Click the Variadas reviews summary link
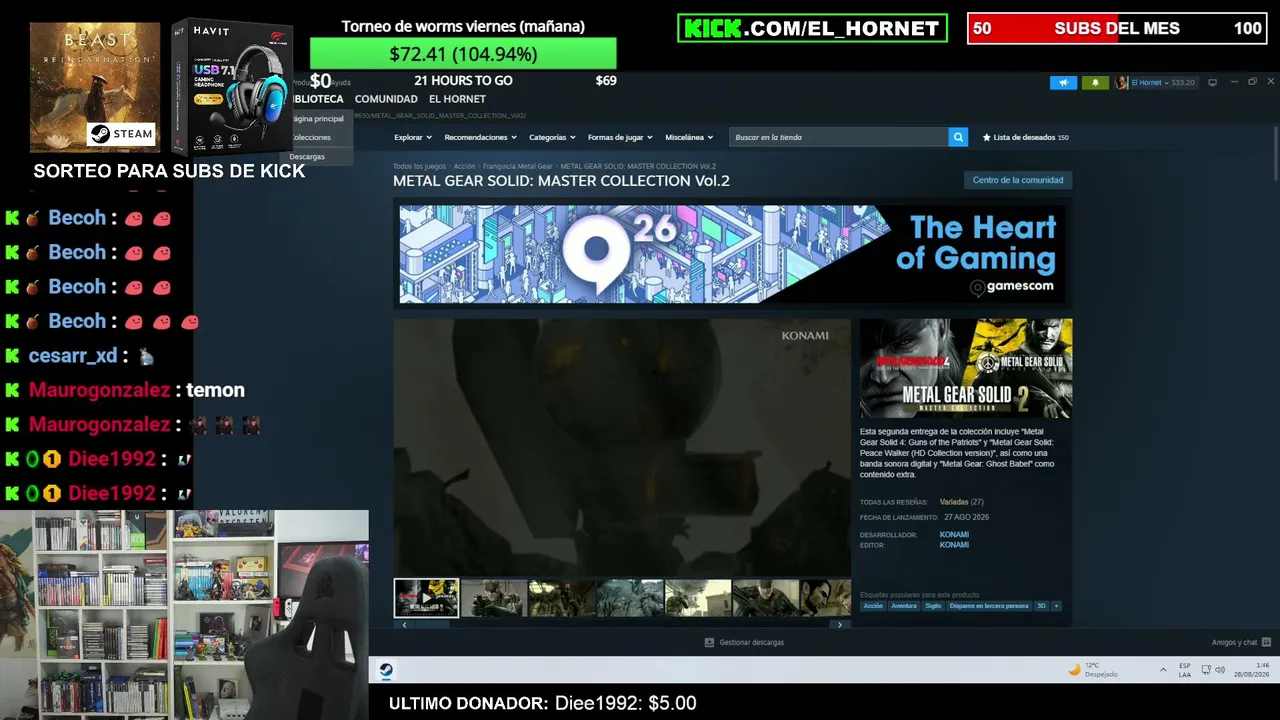1280x720 pixels. coord(954,502)
